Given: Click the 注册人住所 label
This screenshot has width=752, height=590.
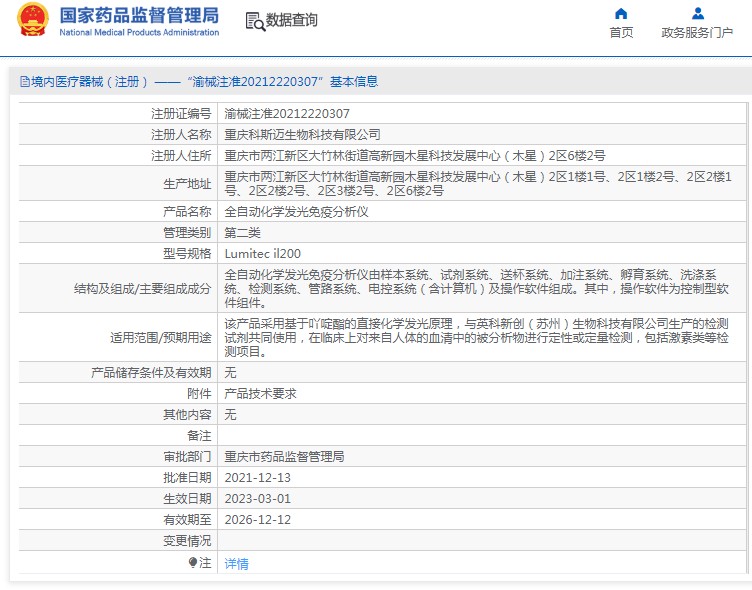Looking at the screenshot, I should (x=181, y=156).
